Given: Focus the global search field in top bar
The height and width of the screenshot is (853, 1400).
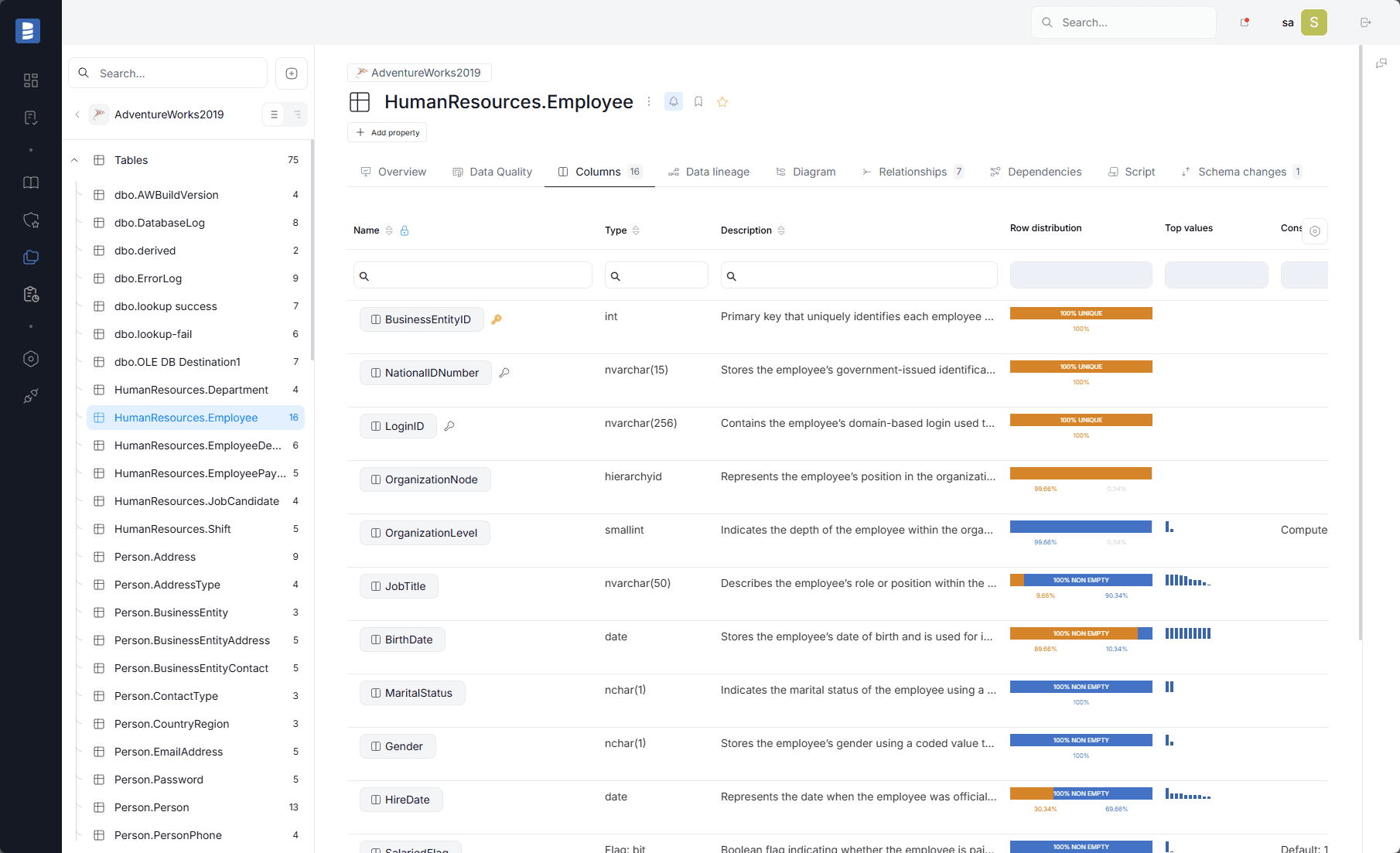Looking at the screenshot, I should pyautogui.click(x=1124, y=22).
